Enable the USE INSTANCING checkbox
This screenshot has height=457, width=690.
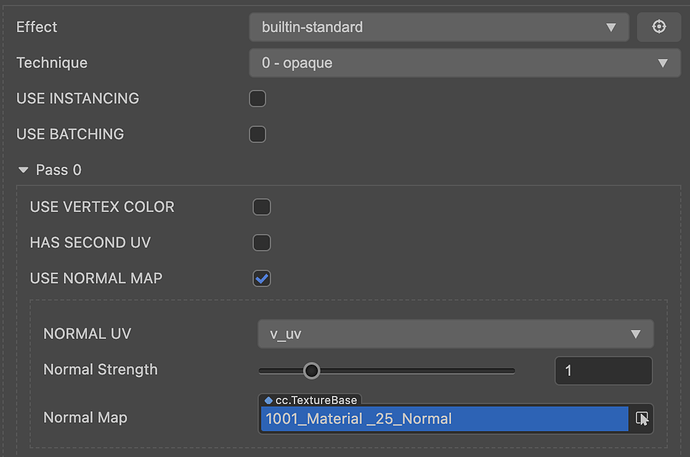click(x=257, y=98)
